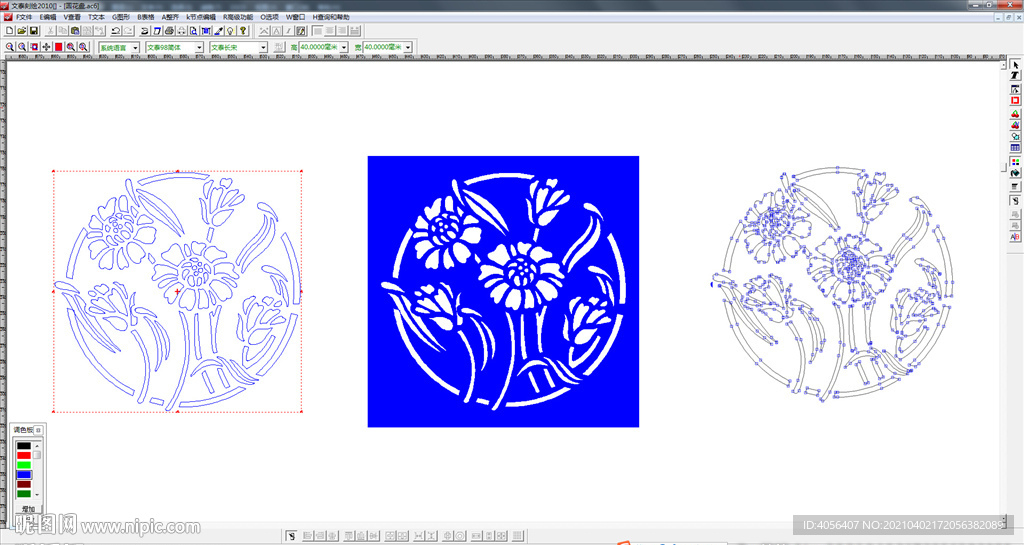
Task: Click the New file icon
Action: 9,31
